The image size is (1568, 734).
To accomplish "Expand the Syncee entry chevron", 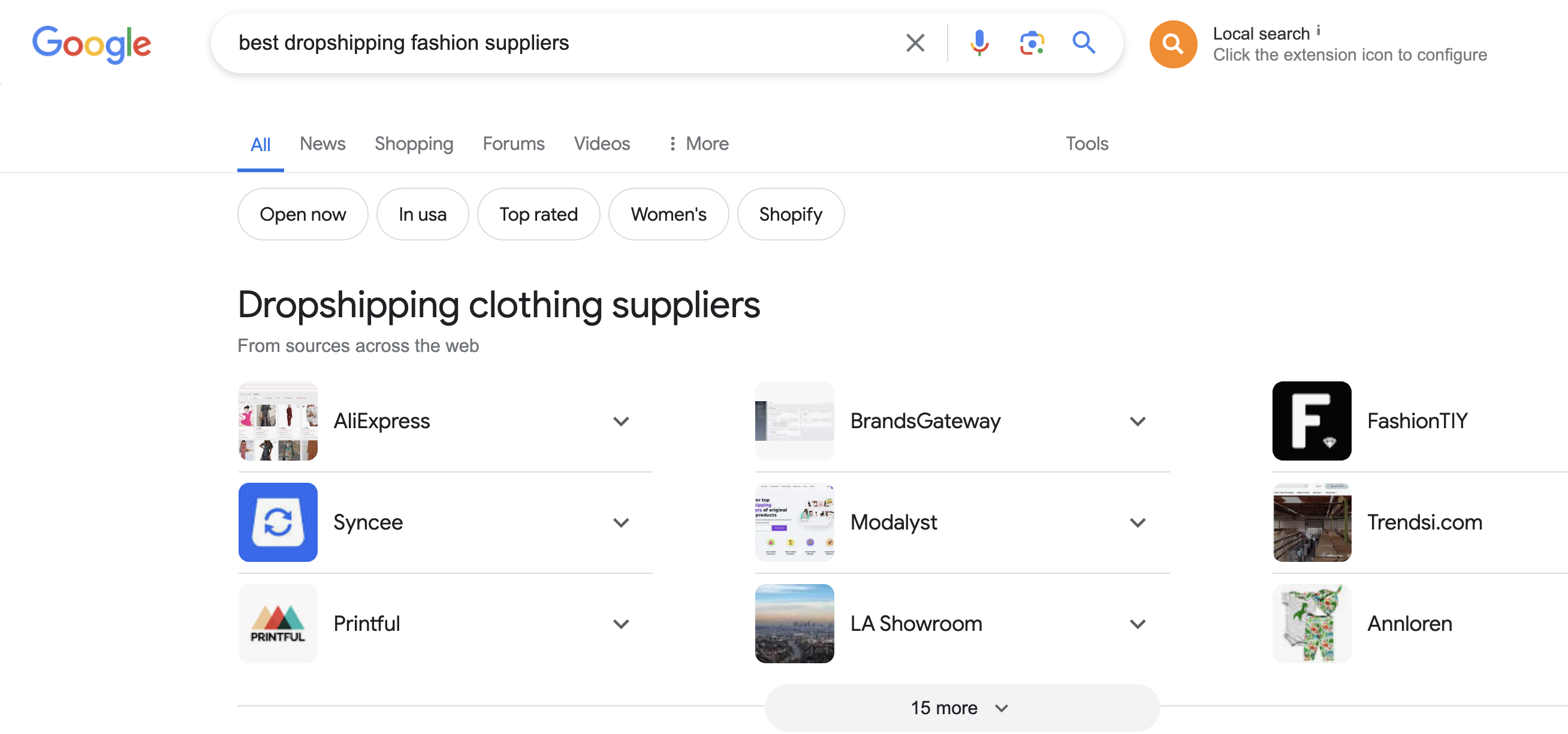I will pyautogui.click(x=621, y=523).
